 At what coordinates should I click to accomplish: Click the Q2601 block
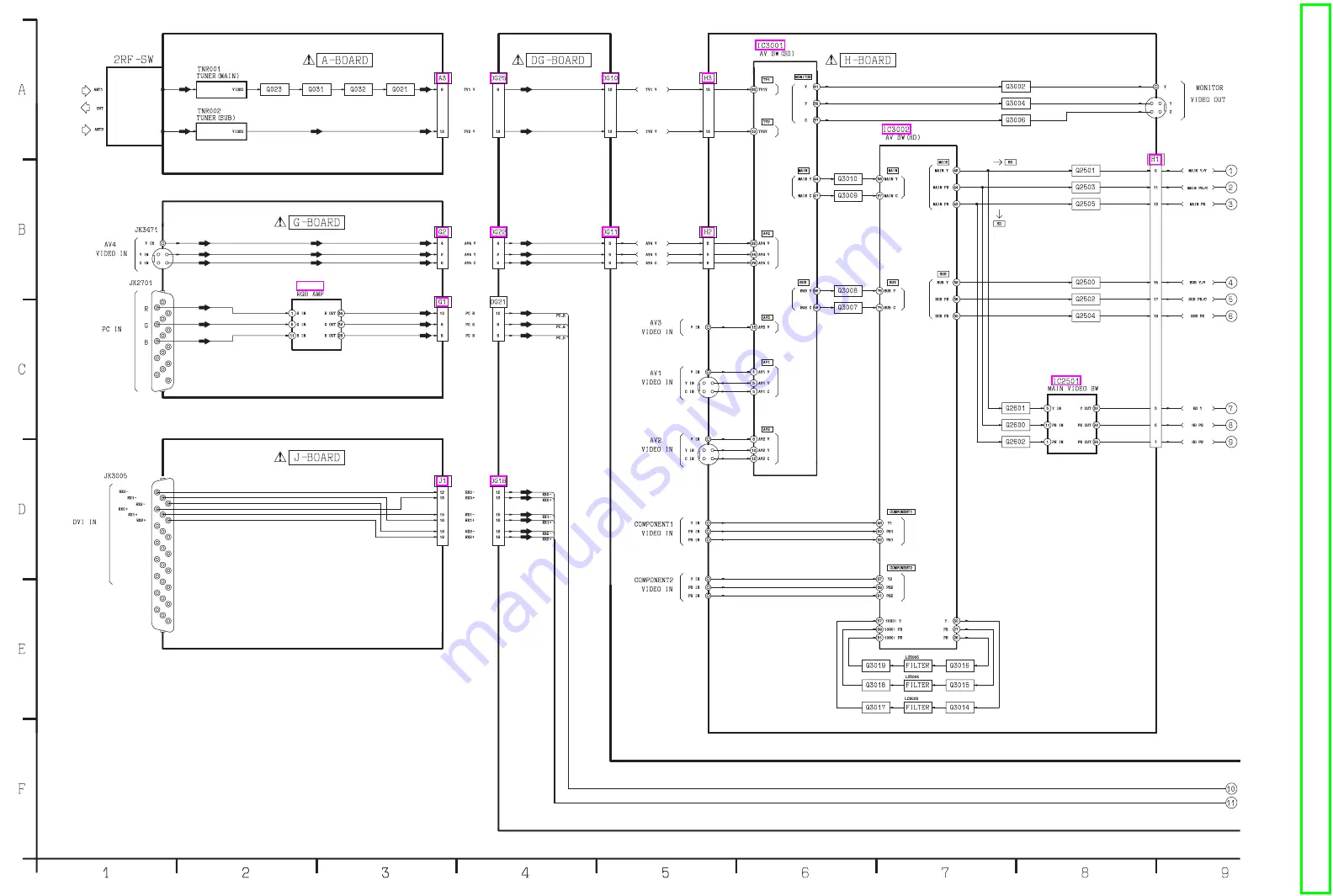click(1017, 408)
